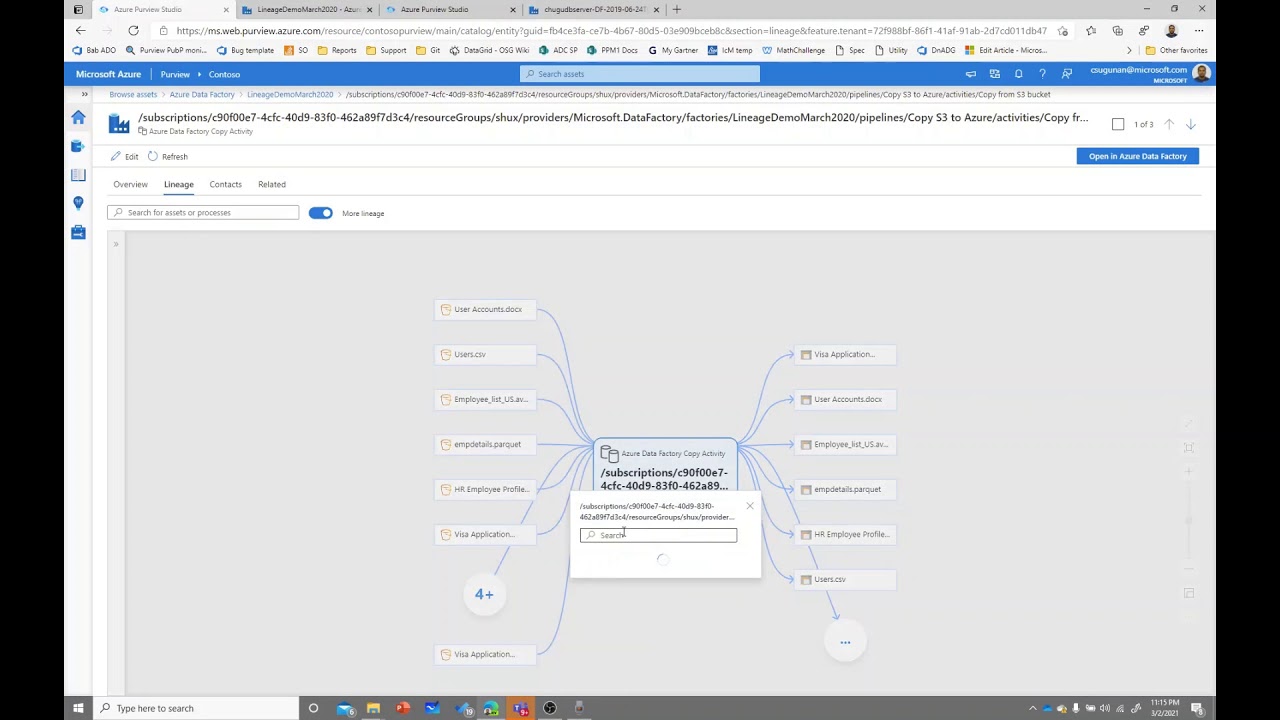Image resolution: width=1280 pixels, height=720 pixels.
Task: Click the Edit pencil button
Action: 125,156
